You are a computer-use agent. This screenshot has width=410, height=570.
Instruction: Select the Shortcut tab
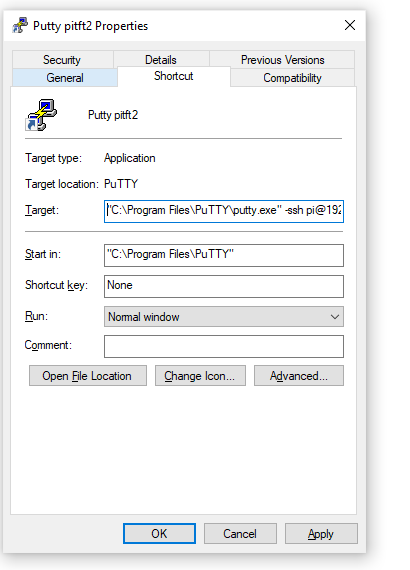[174, 76]
